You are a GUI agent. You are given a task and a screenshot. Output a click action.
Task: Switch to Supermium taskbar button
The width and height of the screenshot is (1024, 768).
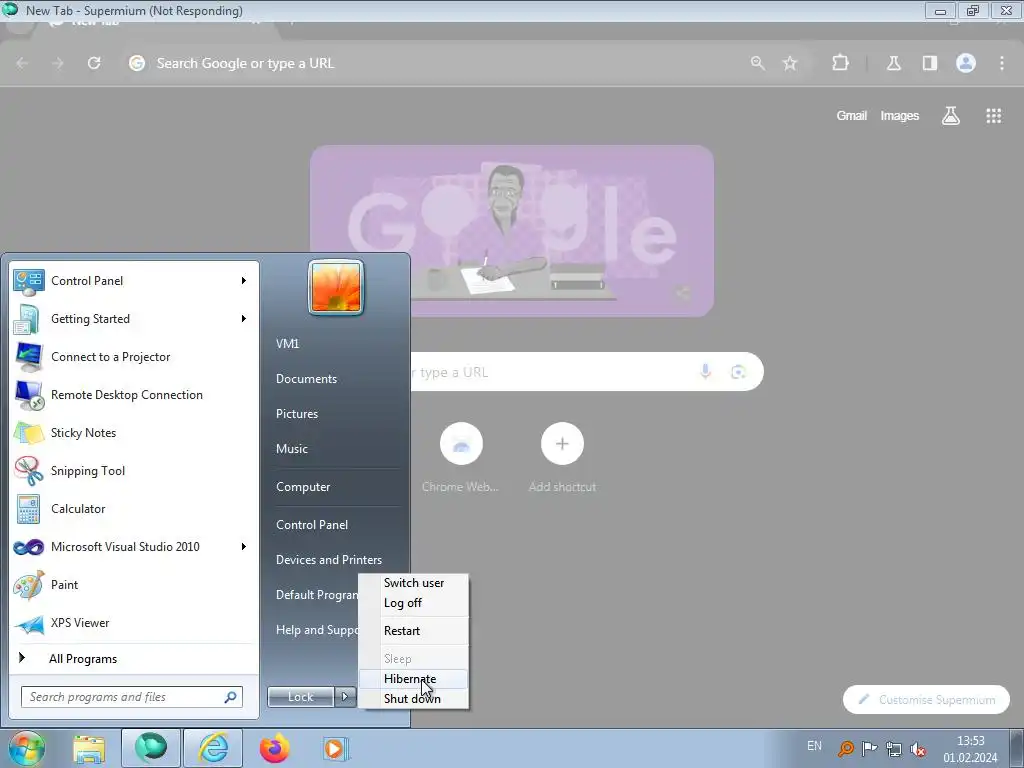[x=151, y=748]
